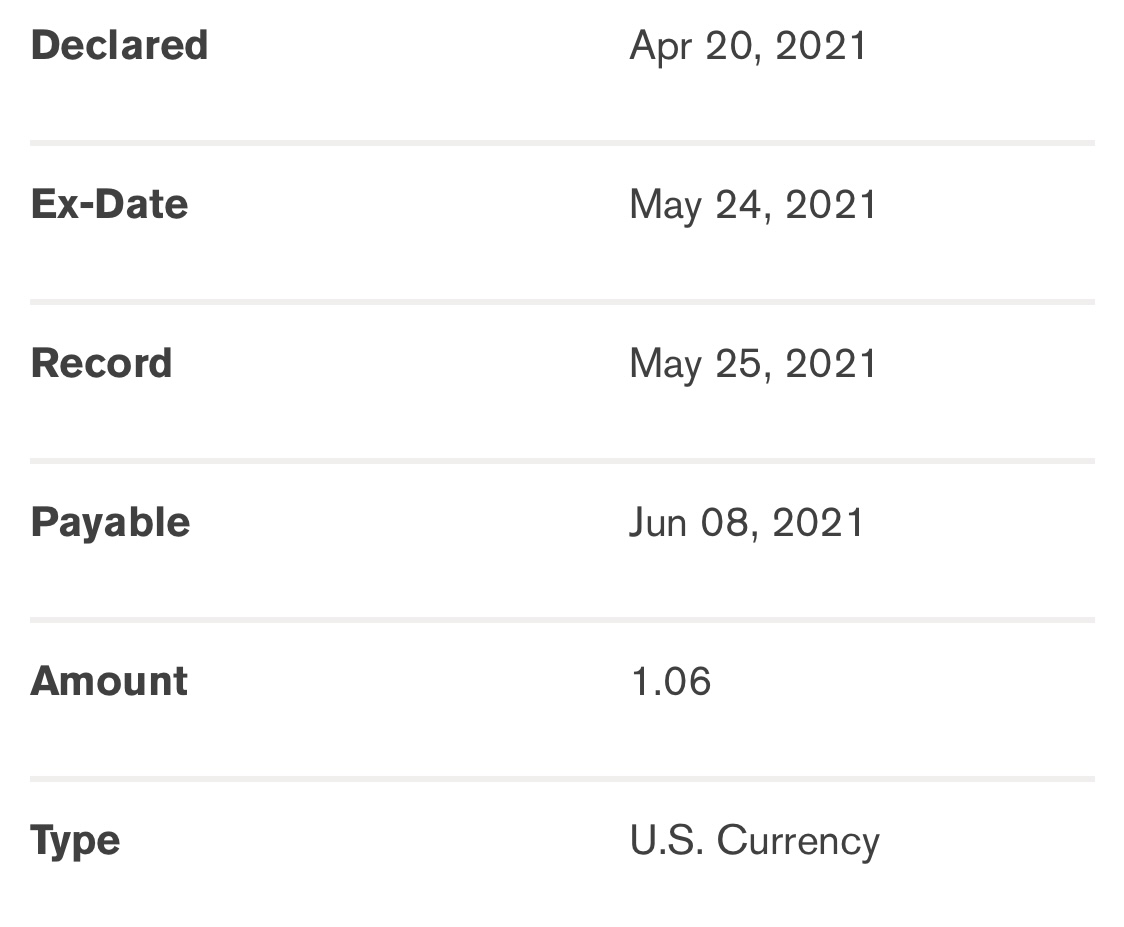Click divider line below the Amount row
The width and height of the screenshot is (1124, 927).
(562, 779)
